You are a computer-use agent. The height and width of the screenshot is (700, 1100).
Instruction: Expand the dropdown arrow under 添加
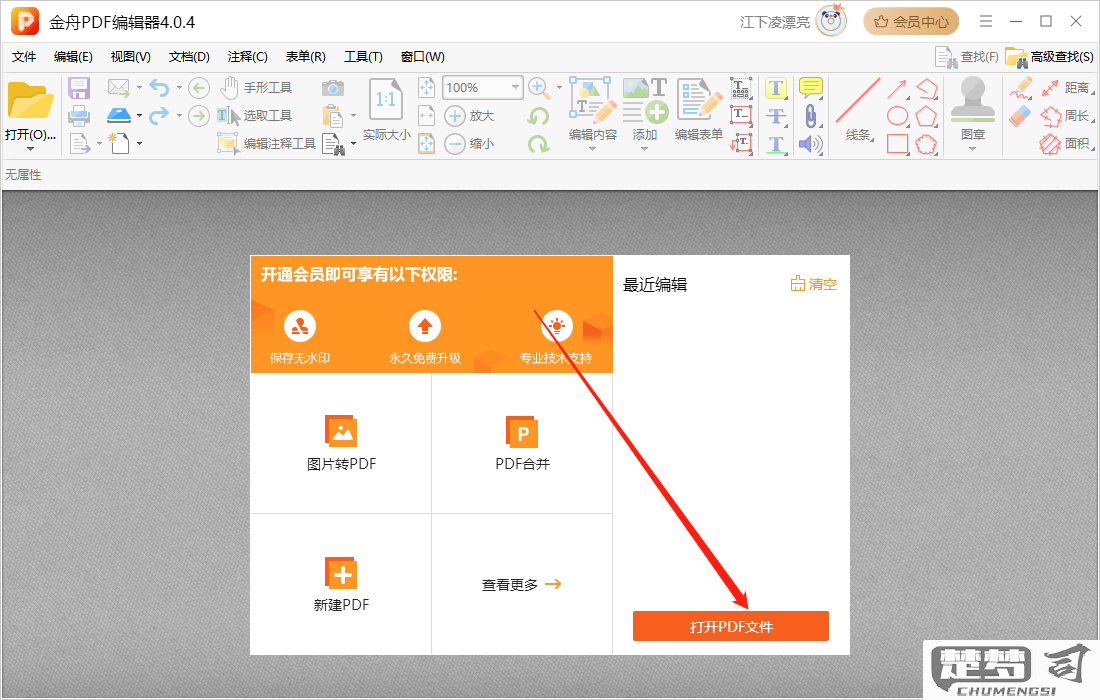[645, 149]
